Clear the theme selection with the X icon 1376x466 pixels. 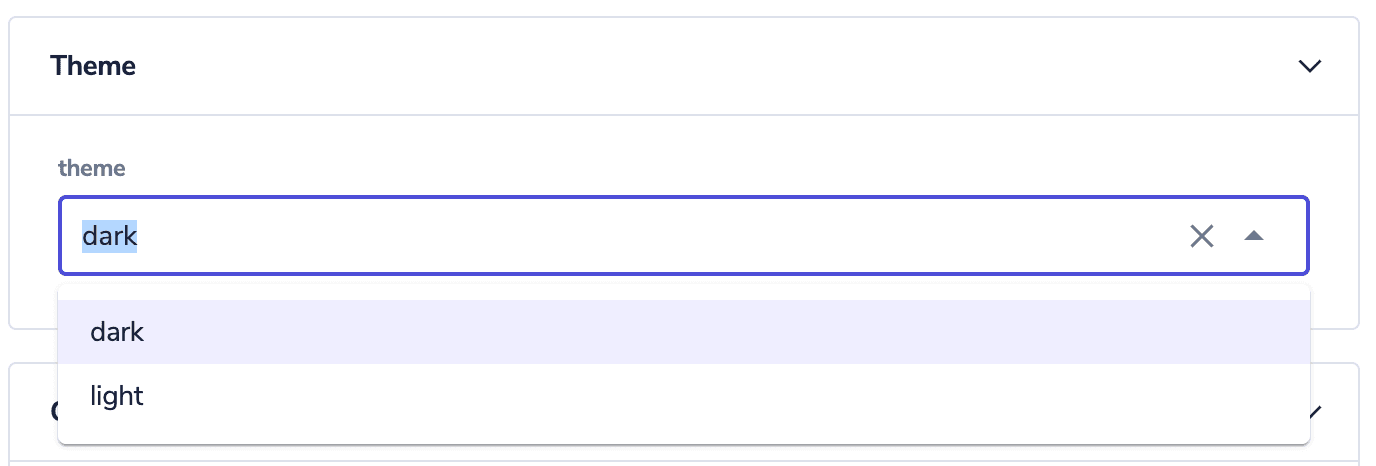(1201, 236)
